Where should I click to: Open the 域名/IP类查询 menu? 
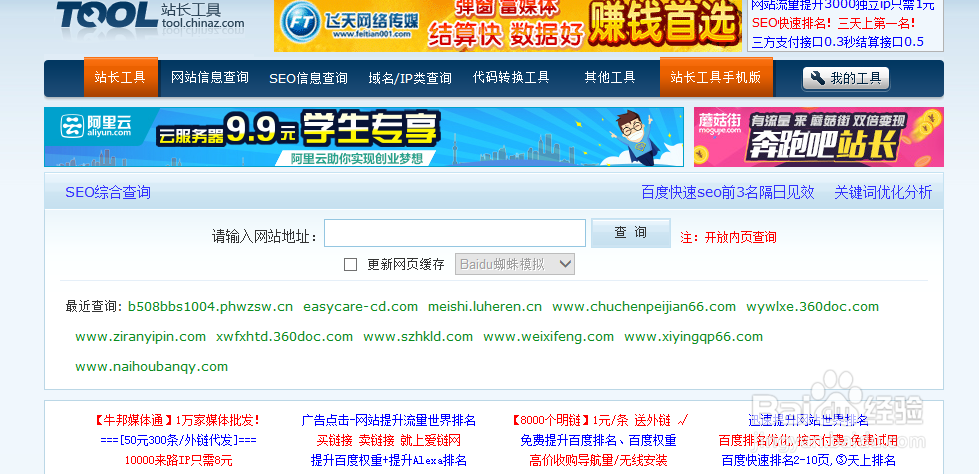point(410,79)
